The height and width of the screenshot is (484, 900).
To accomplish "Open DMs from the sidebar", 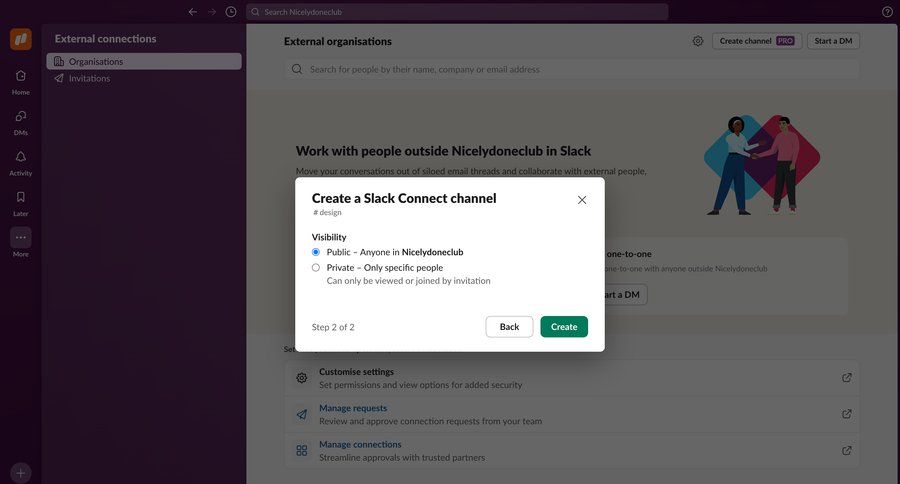I will (x=20, y=117).
